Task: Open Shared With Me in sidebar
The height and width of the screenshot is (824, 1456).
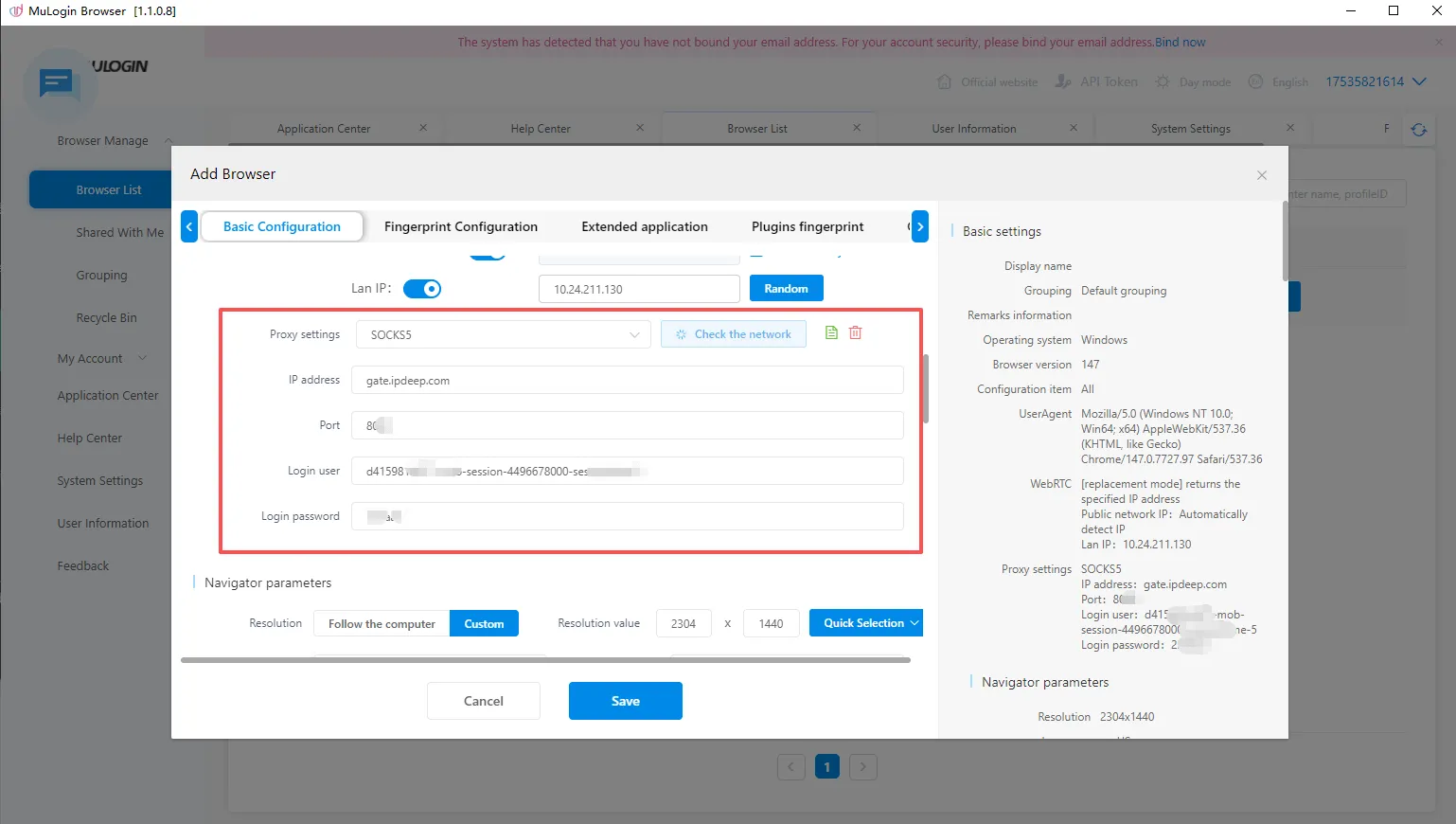Action: click(x=119, y=232)
